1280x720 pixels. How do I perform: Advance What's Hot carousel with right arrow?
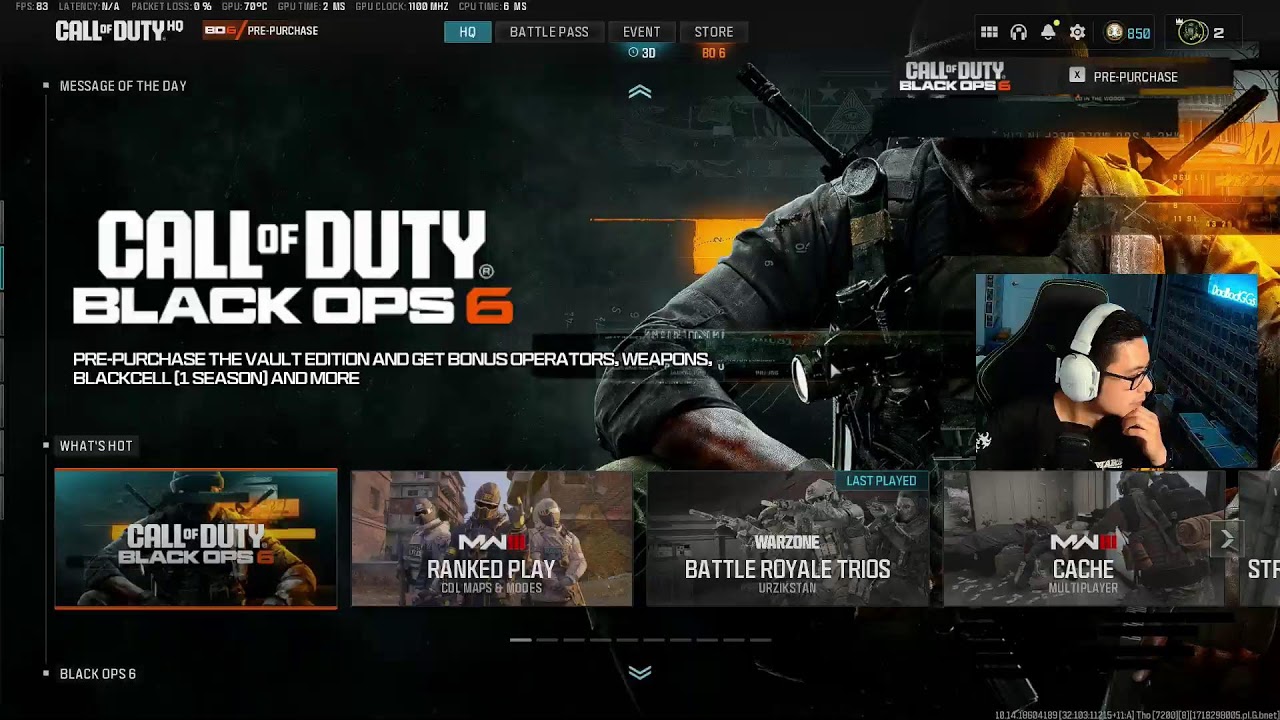[x=1227, y=540]
